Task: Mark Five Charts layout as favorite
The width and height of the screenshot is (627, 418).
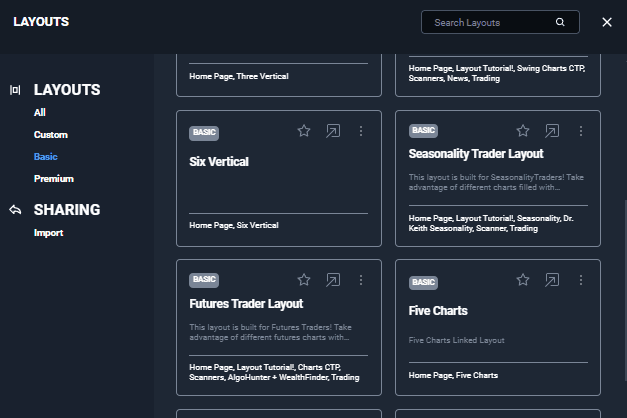Action: (x=523, y=280)
